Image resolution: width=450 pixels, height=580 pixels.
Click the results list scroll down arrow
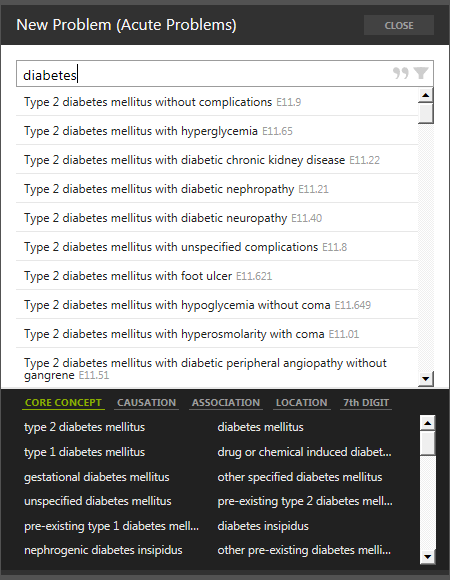pyautogui.click(x=426, y=378)
